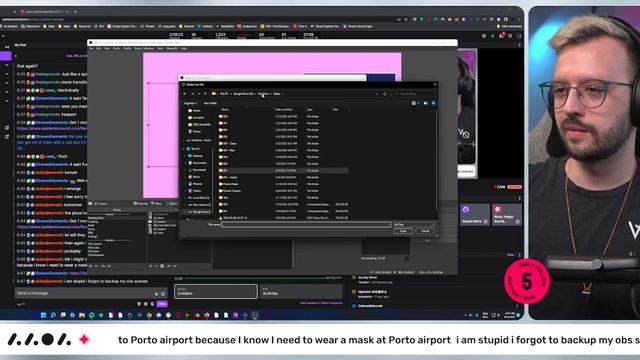Open OBS Help menu
640x360 pixels.
[x=184, y=49]
